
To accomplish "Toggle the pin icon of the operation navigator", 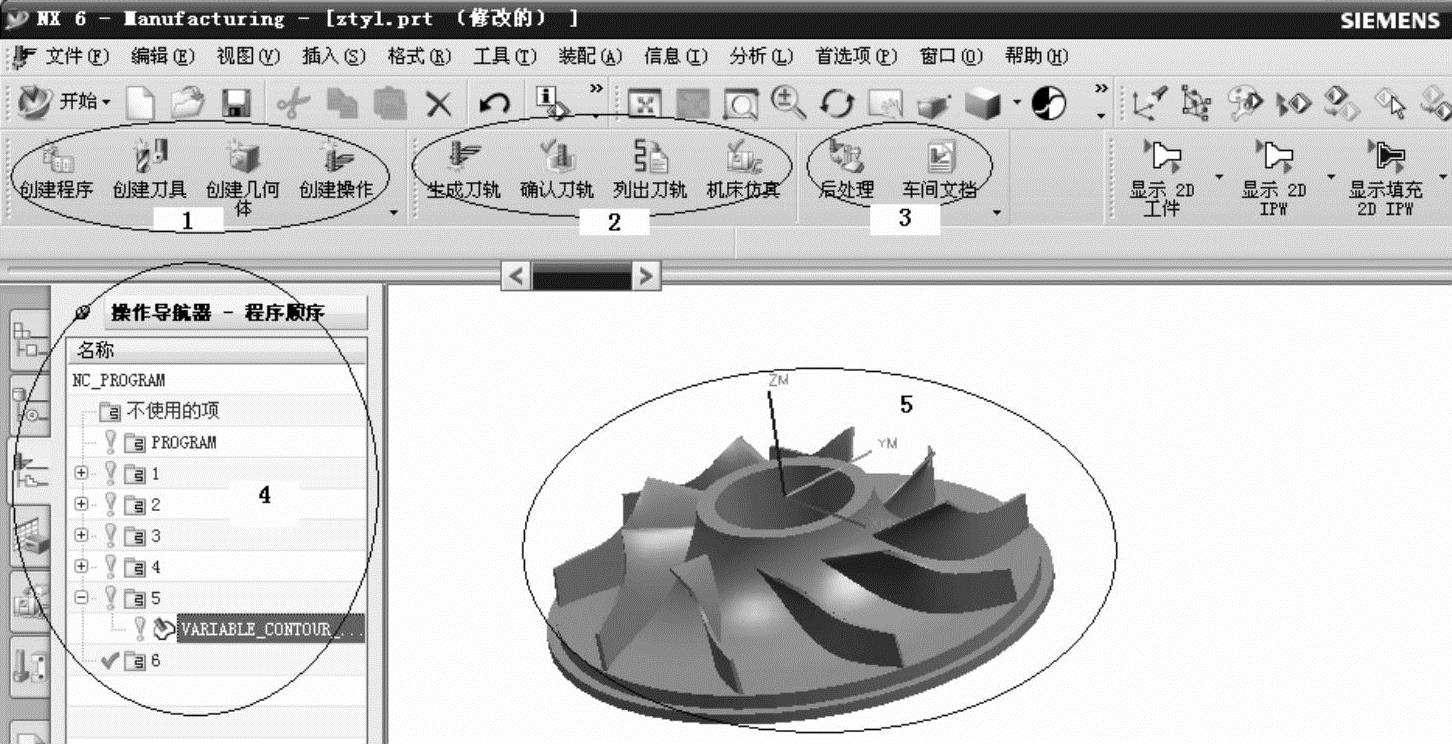I will pos(82,313).
